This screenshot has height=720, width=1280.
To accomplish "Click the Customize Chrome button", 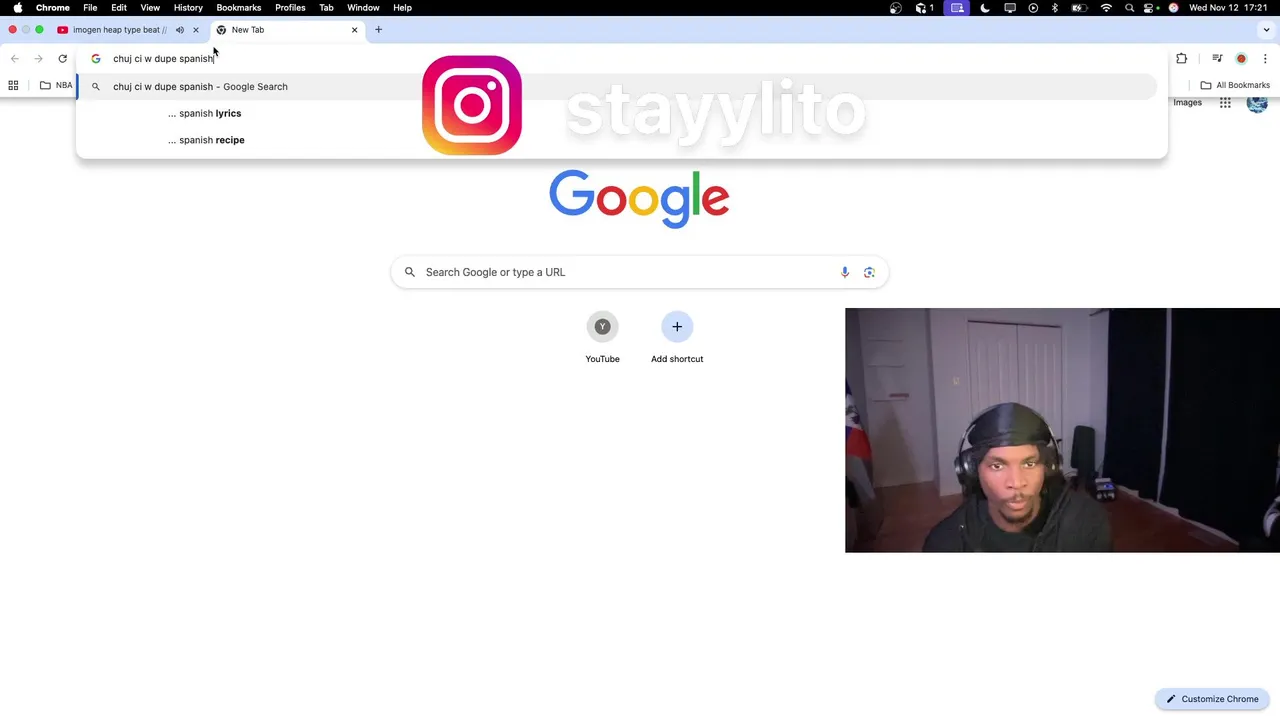I will click(1212, 699).
